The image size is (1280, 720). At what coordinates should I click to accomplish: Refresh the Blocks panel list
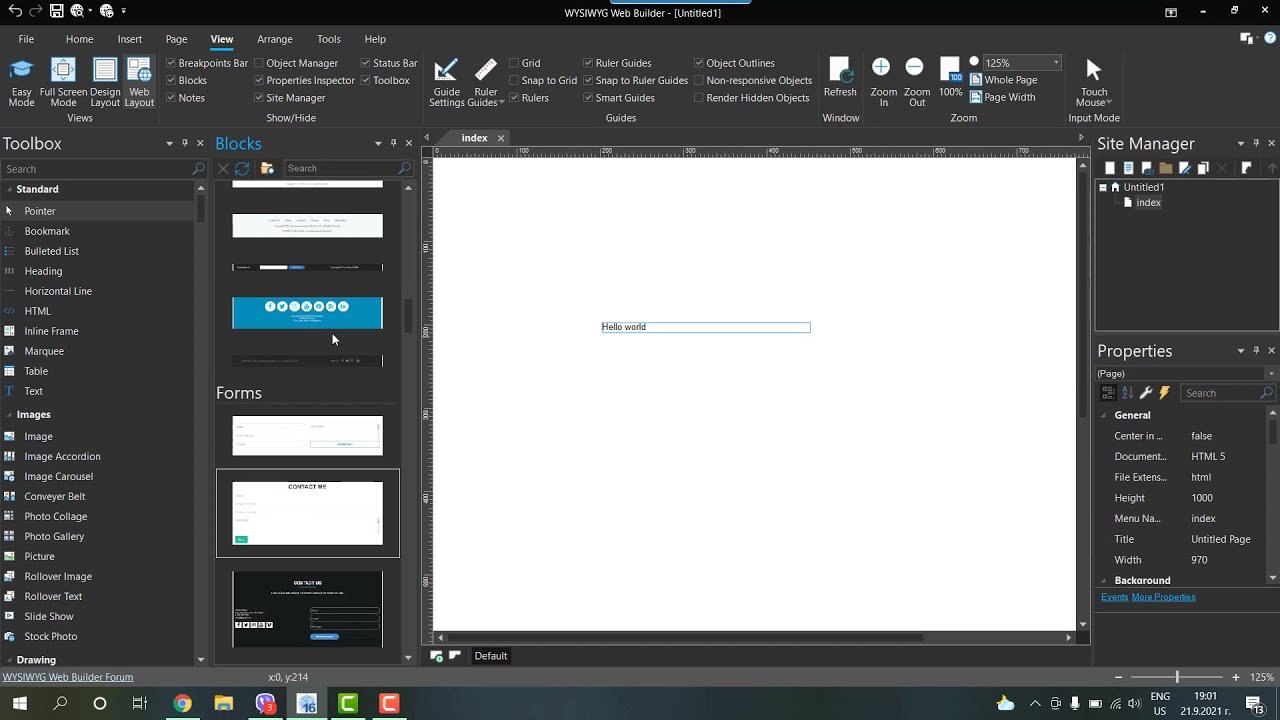tap(242, 168)
